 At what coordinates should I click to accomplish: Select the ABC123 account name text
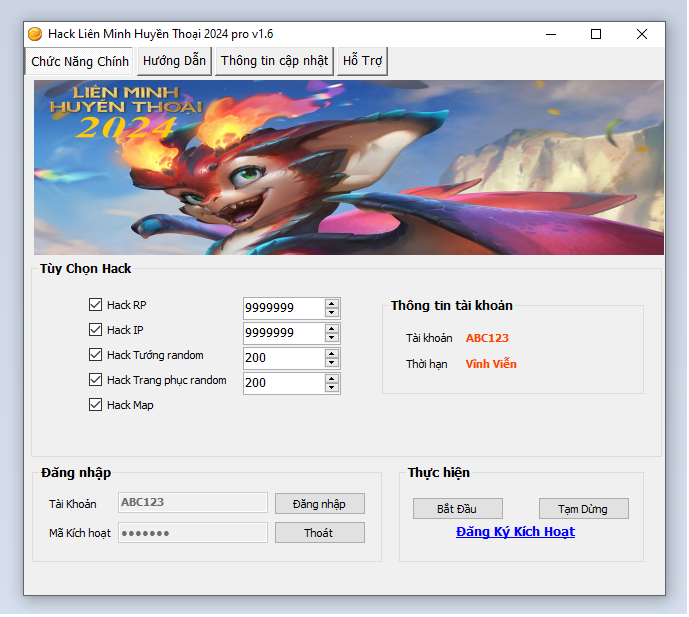coord(487,338)
